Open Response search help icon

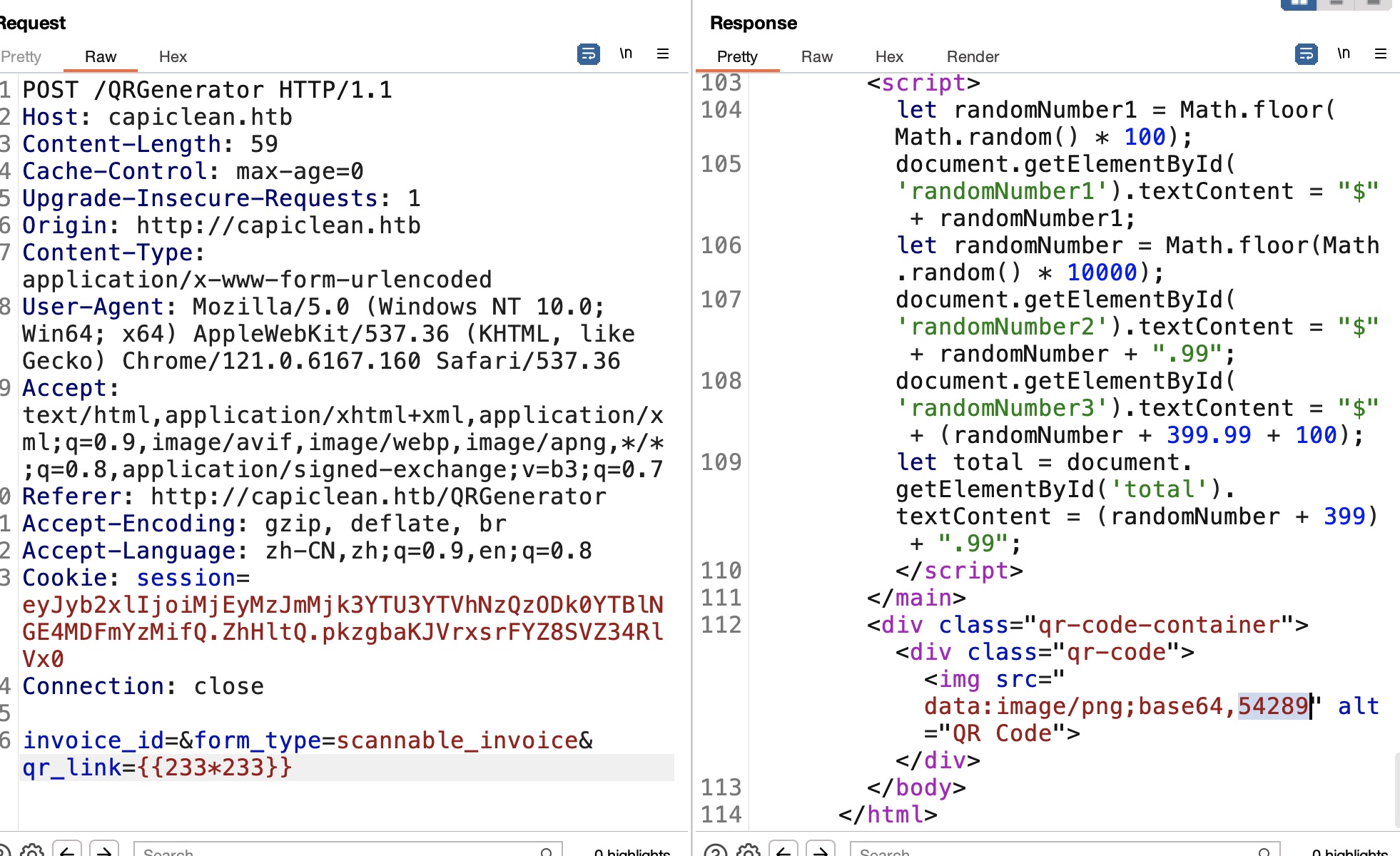pyautogui.click(x=715, y=850)
